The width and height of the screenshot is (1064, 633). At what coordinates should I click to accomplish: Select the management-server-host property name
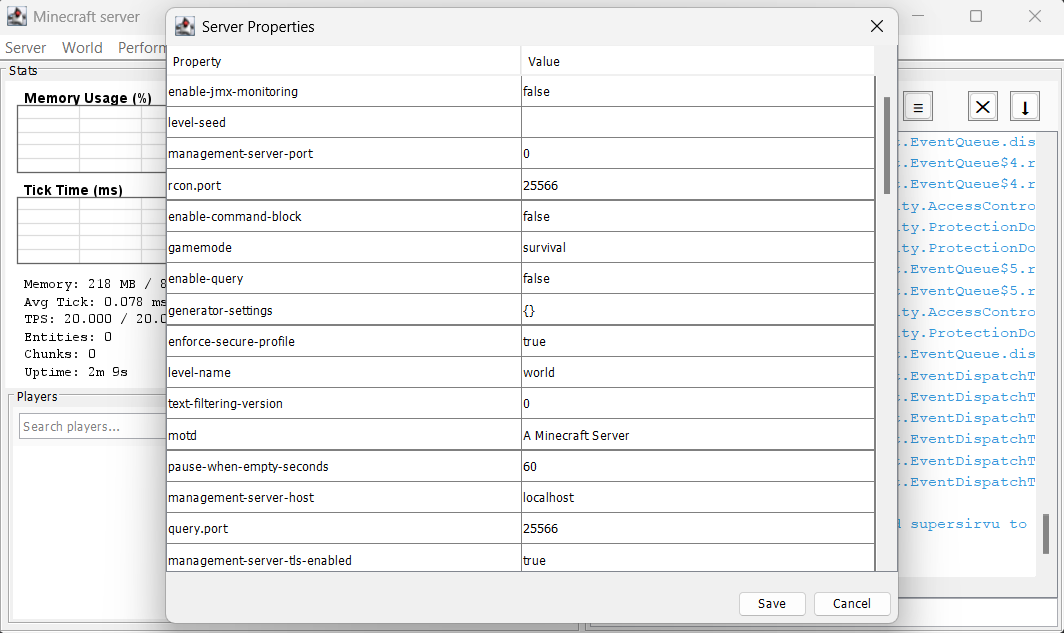coord(343,497)
